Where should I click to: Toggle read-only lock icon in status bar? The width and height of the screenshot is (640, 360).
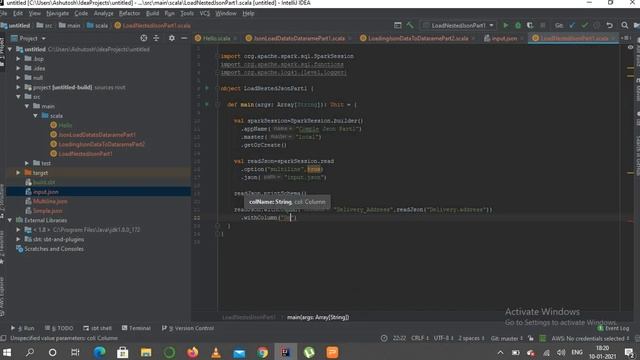530,338
